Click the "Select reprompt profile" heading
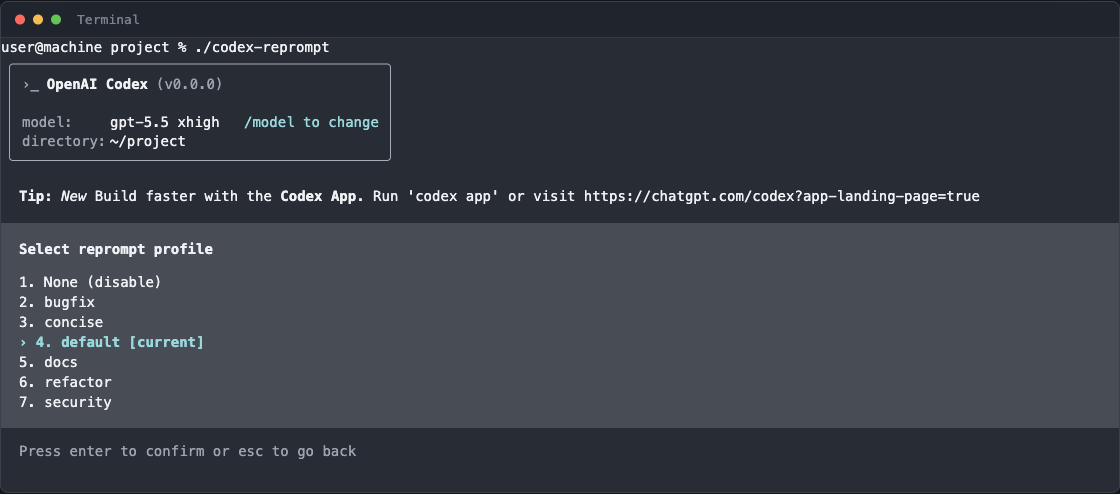 coord(116,249)
